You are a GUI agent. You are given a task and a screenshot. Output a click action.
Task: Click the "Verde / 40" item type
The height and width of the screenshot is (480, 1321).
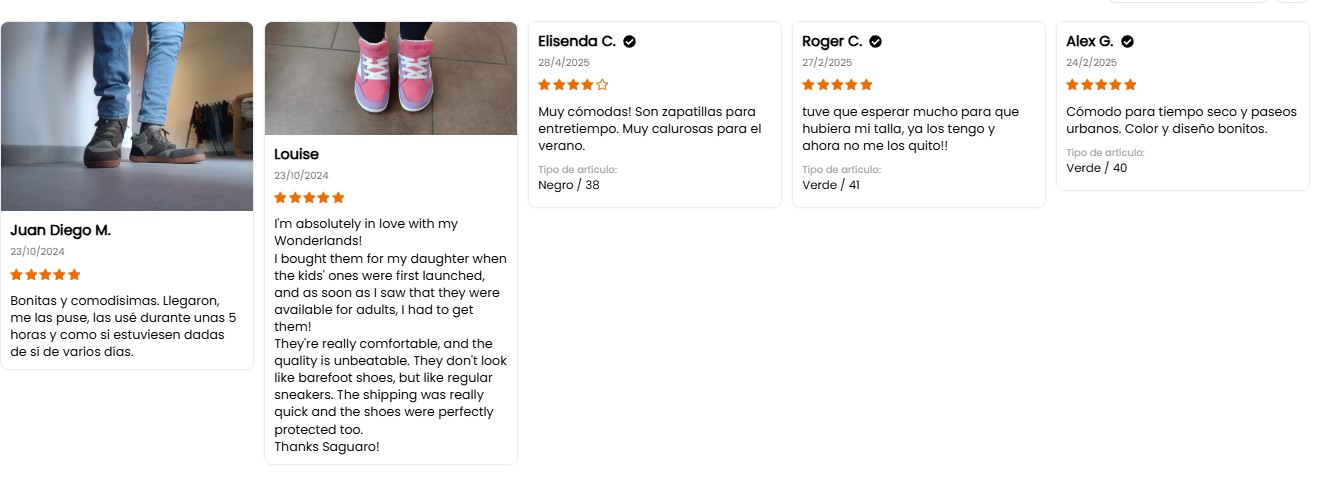coord(1096,168)
